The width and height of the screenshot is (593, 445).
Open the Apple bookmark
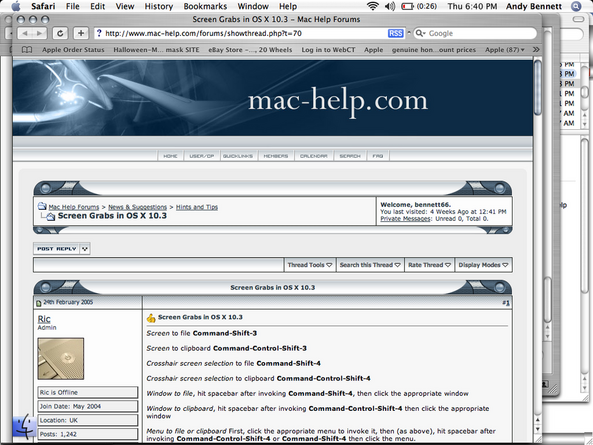(374, 50)
